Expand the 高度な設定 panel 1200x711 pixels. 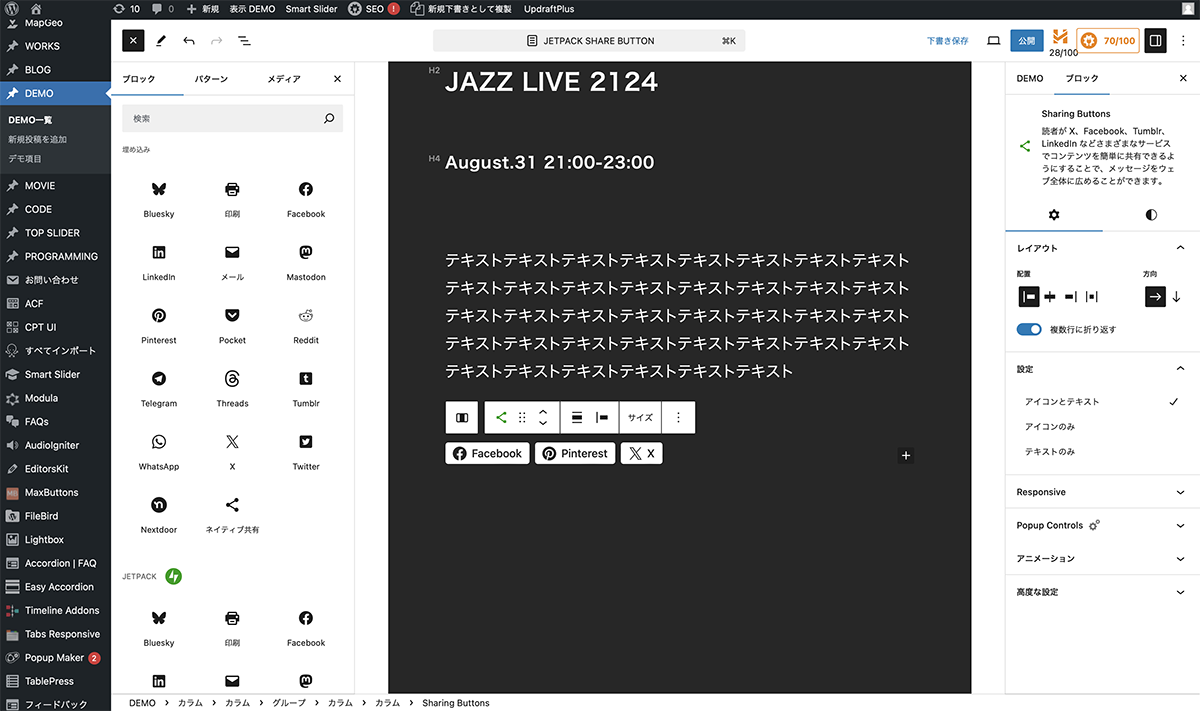tap(1100, 592)
